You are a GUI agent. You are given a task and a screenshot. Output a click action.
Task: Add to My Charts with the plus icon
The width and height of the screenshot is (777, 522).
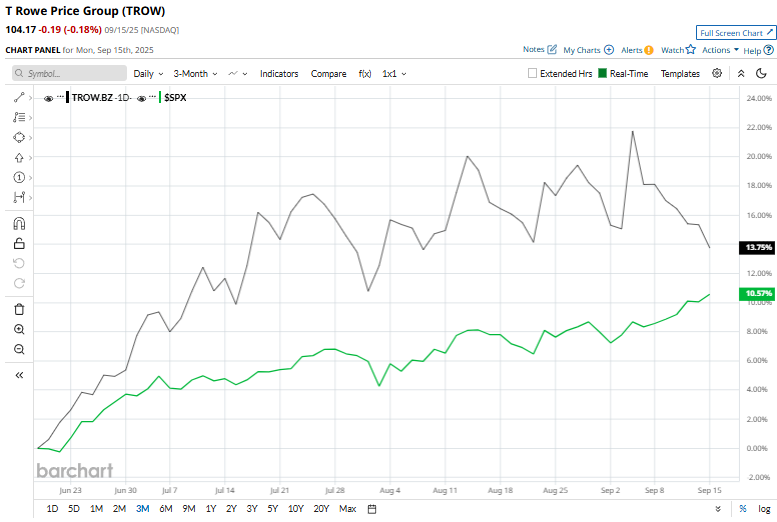click(x=609, y=50)
